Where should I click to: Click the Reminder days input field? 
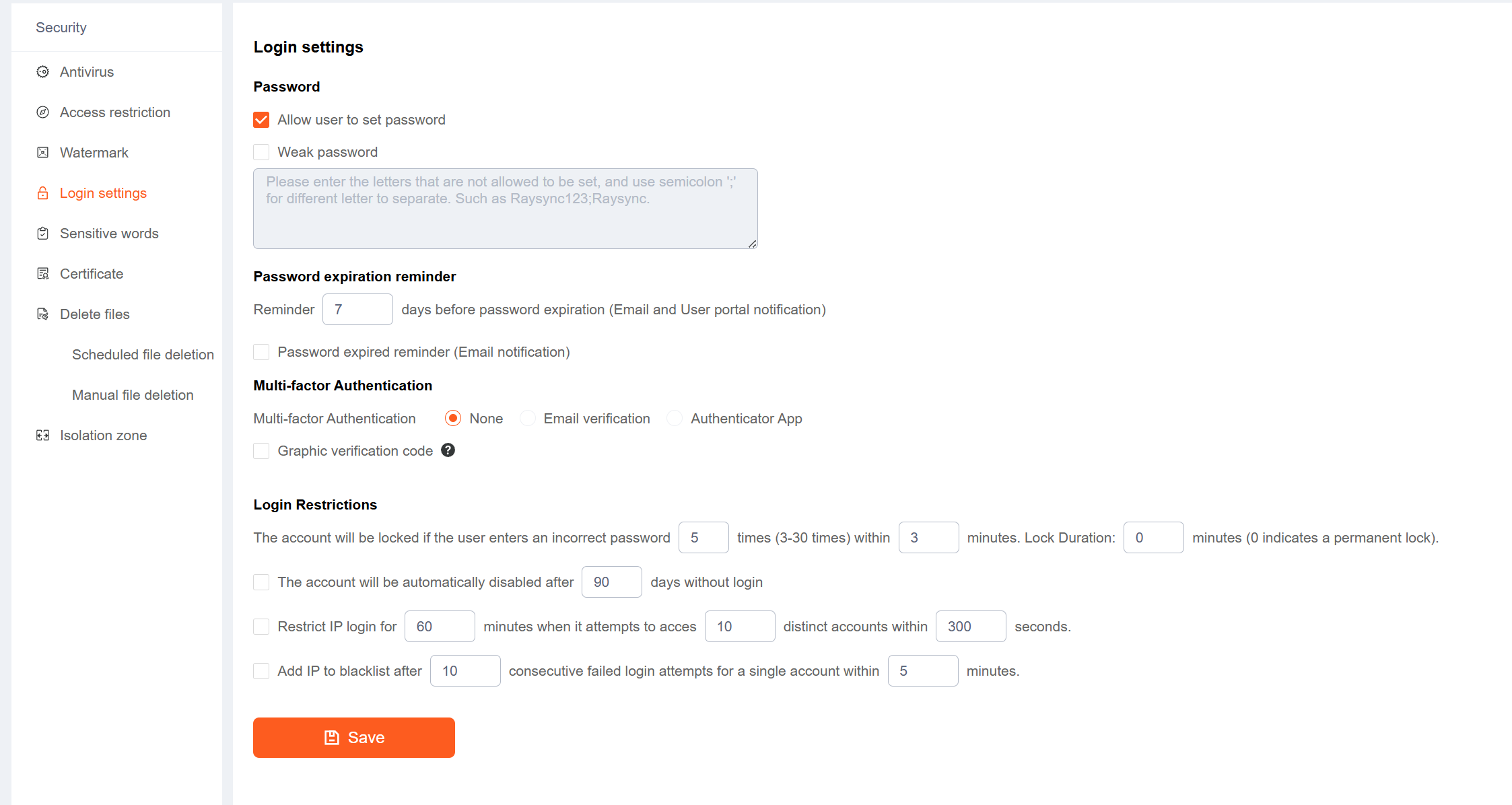click(x=357, y=310)
